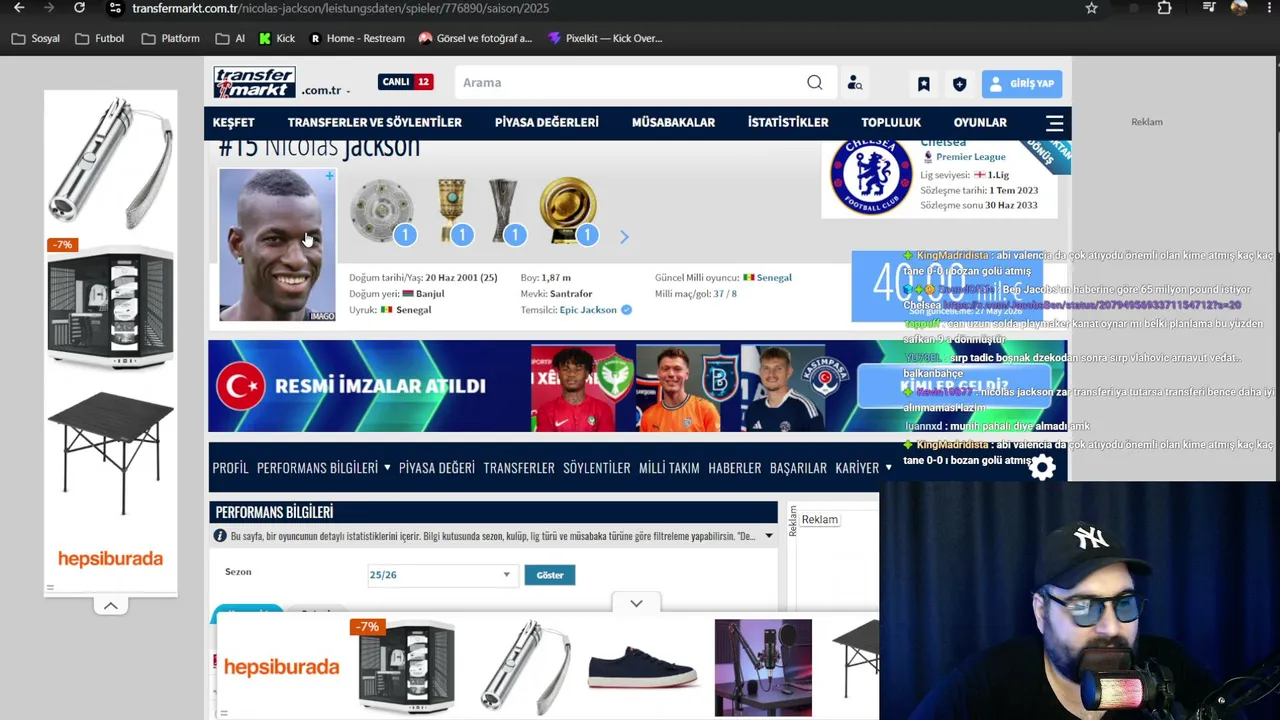Open the MİLLİ TAKIM tab
The height and width of the screenshot is (720, 1280).
coord(669,468)
